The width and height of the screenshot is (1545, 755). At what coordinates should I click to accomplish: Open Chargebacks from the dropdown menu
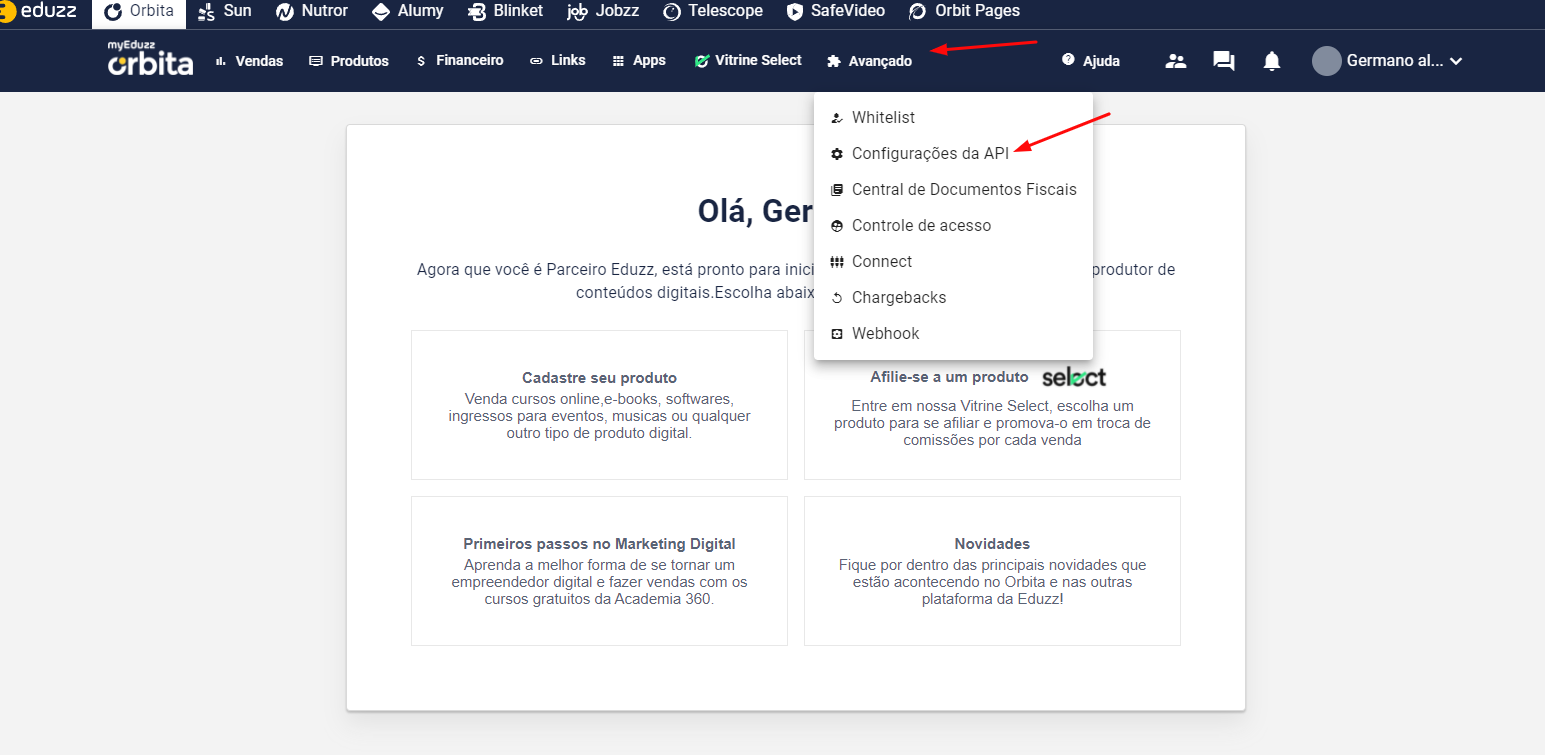tap(953, 298)
